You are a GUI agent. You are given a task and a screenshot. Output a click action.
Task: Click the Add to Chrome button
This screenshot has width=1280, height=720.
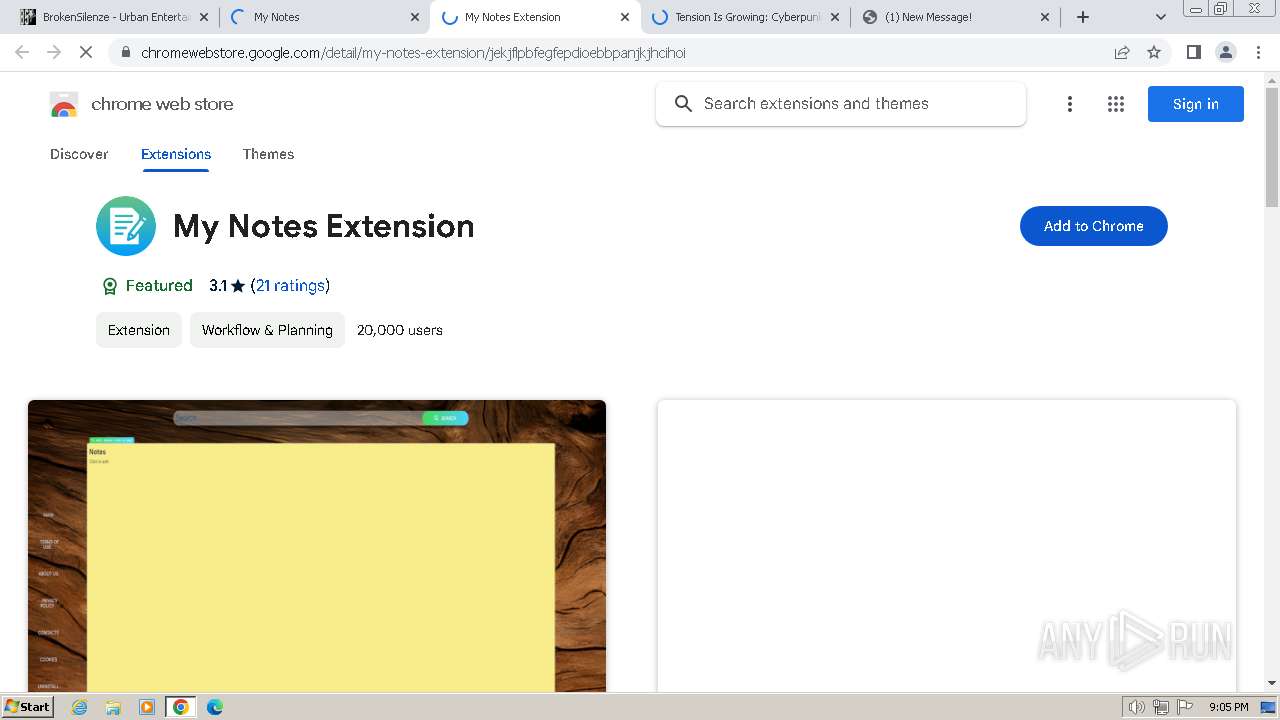click(1094, 226)
